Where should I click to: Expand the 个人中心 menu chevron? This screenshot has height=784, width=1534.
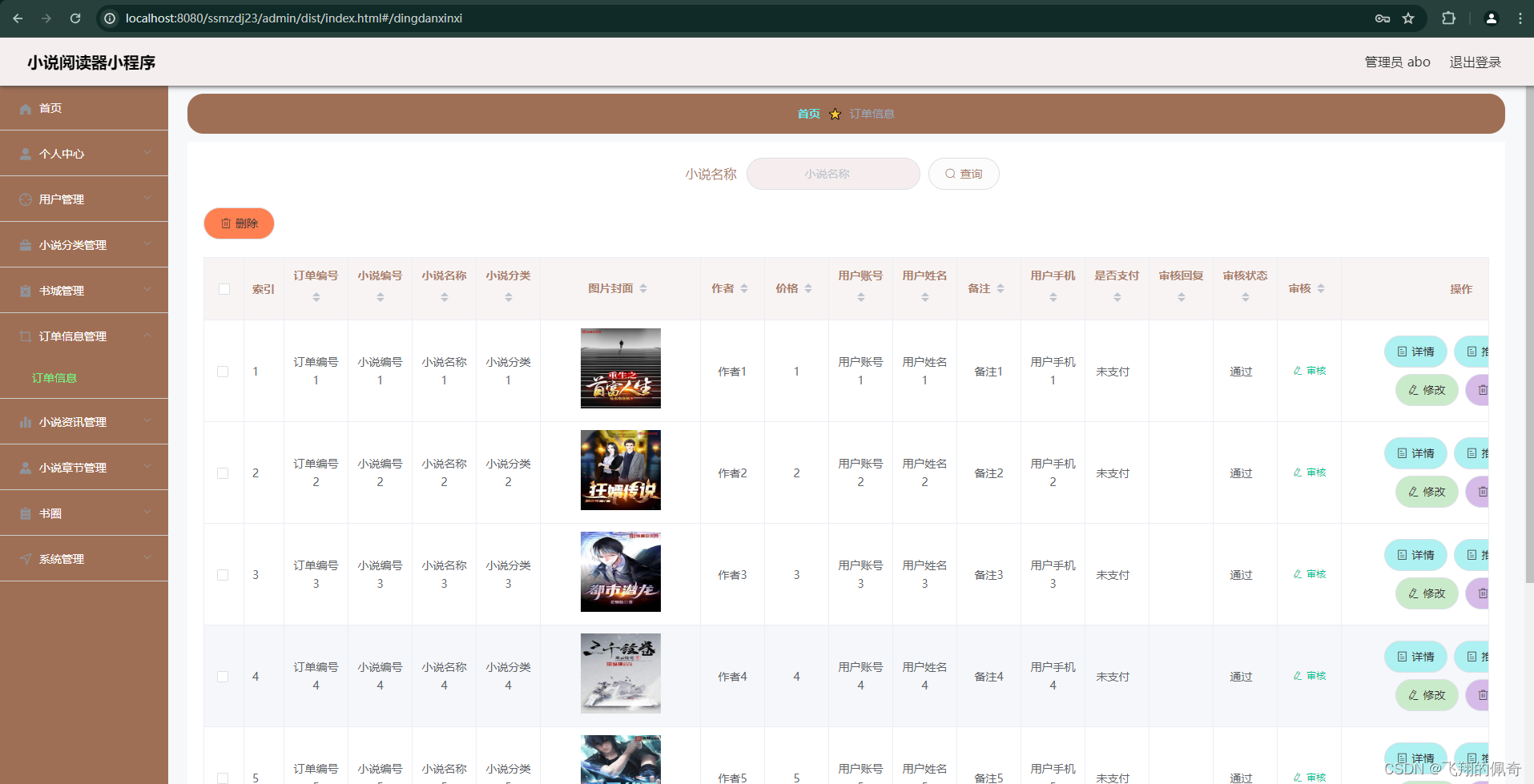[147, 153]
